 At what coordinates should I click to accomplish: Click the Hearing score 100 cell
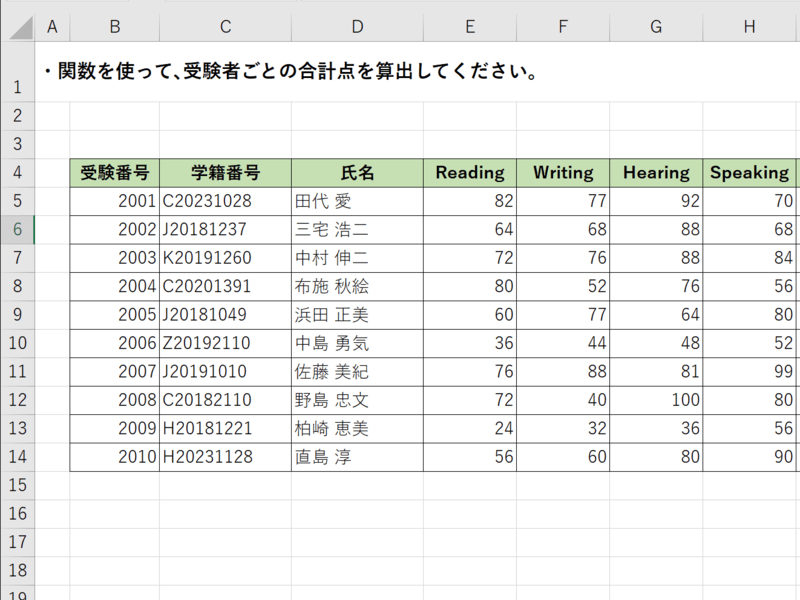(x=656, y=401)
